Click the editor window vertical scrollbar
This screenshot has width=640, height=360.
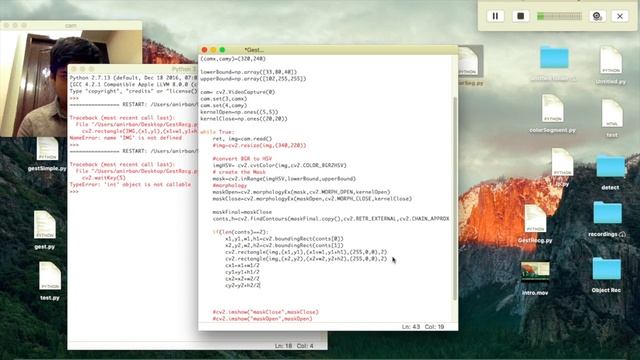(x=455, y=198)
